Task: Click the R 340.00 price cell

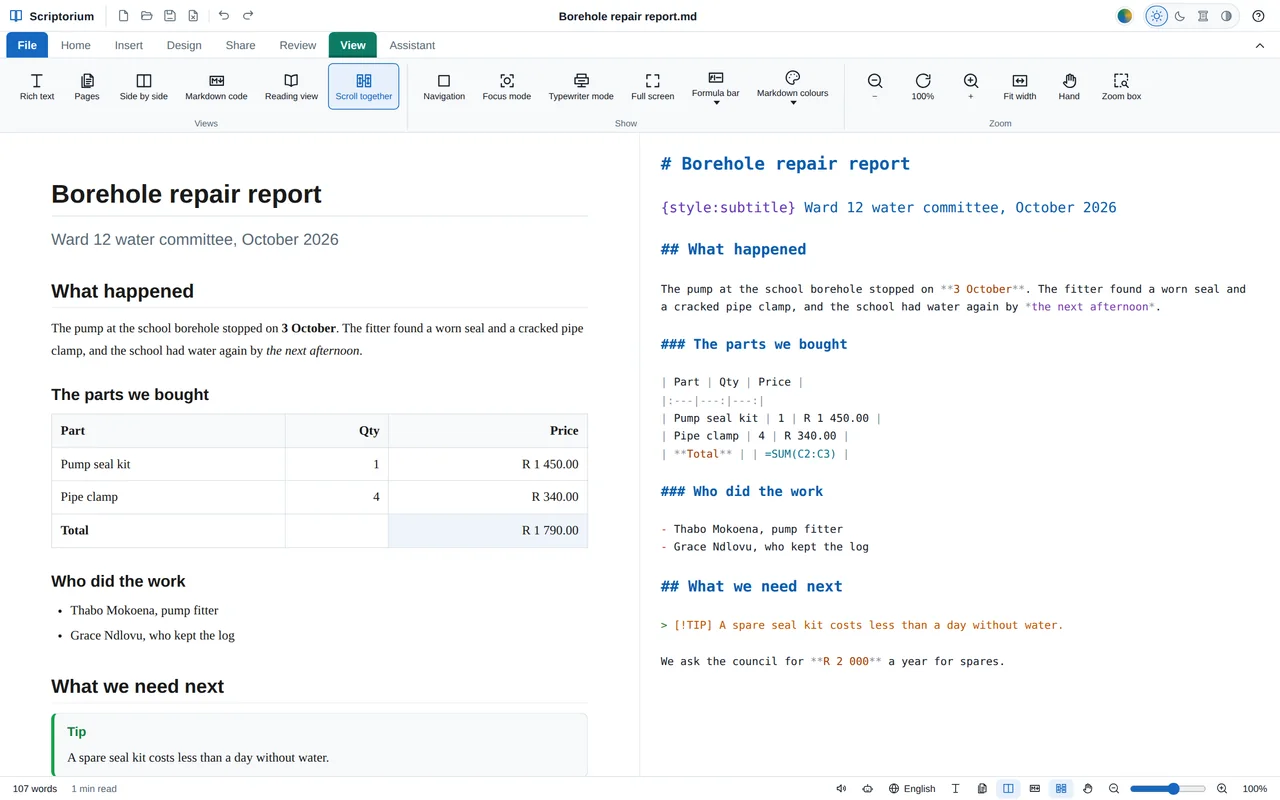Action: (x=488, y=497)
